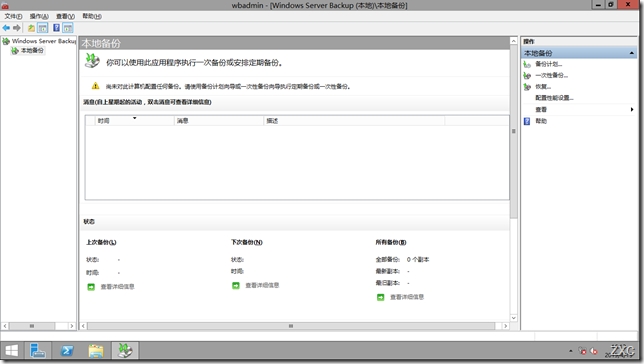Click the warning triangle icon

[x=95, y=86]
